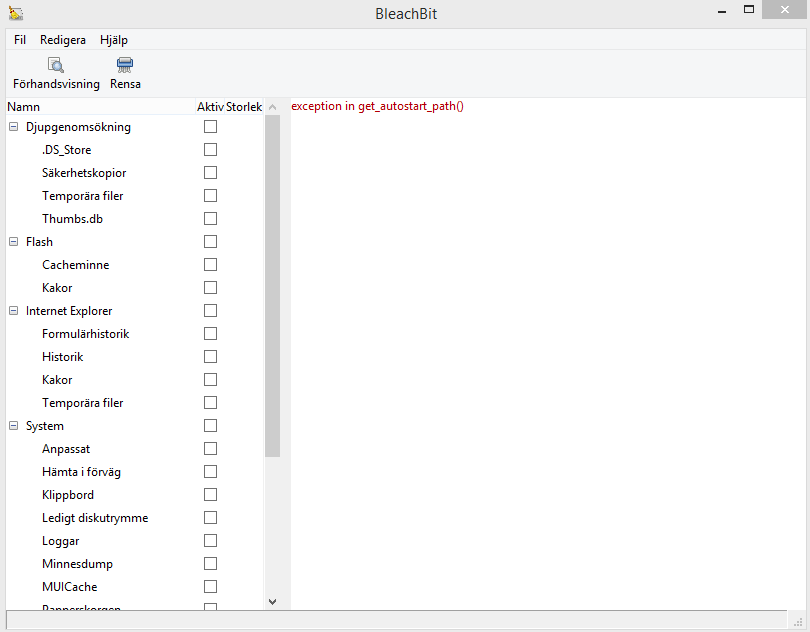Click the tree list vertical scrollbar thumb
This screenshot has height=632, width=810.
(273, 286)
